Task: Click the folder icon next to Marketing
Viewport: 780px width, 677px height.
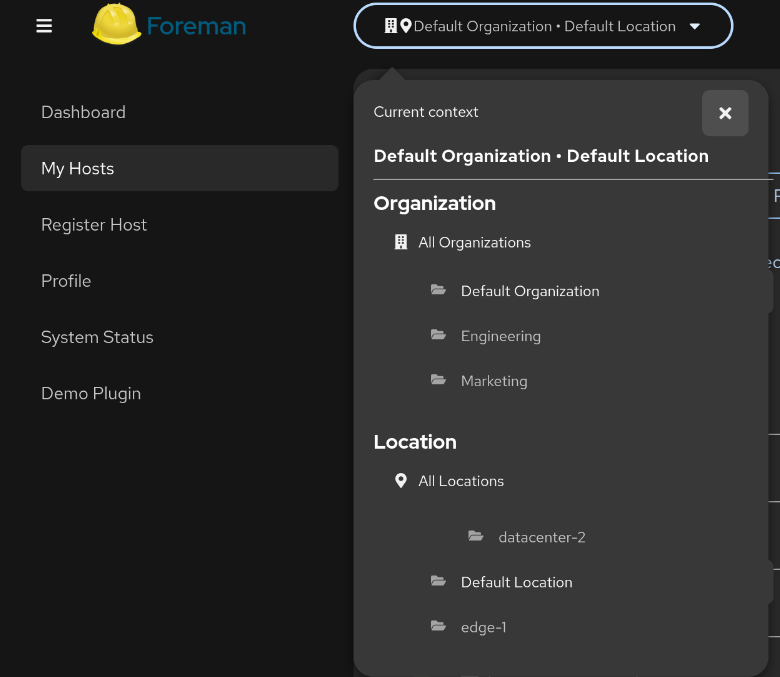Action: (438, 381)
